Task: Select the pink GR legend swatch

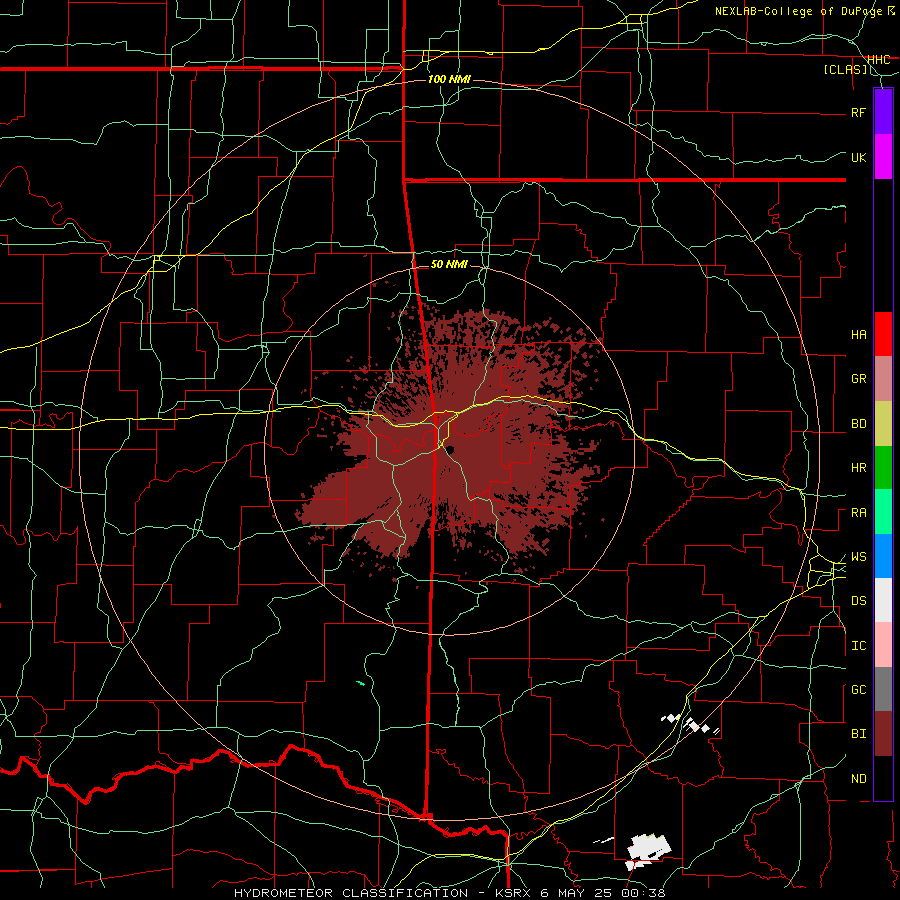Action: click(x=883, y=379)
